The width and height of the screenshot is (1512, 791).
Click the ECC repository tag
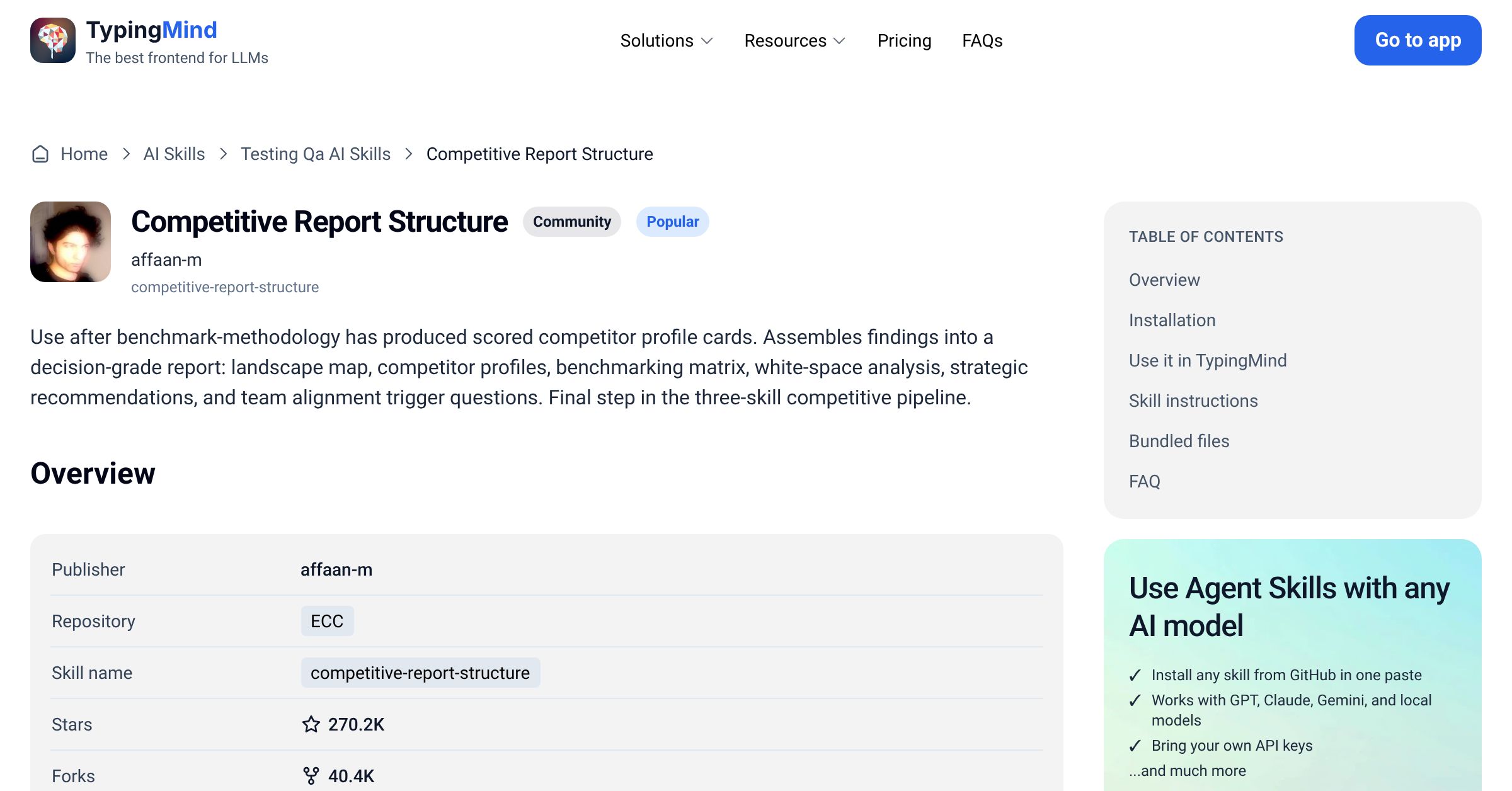[327, 621]
